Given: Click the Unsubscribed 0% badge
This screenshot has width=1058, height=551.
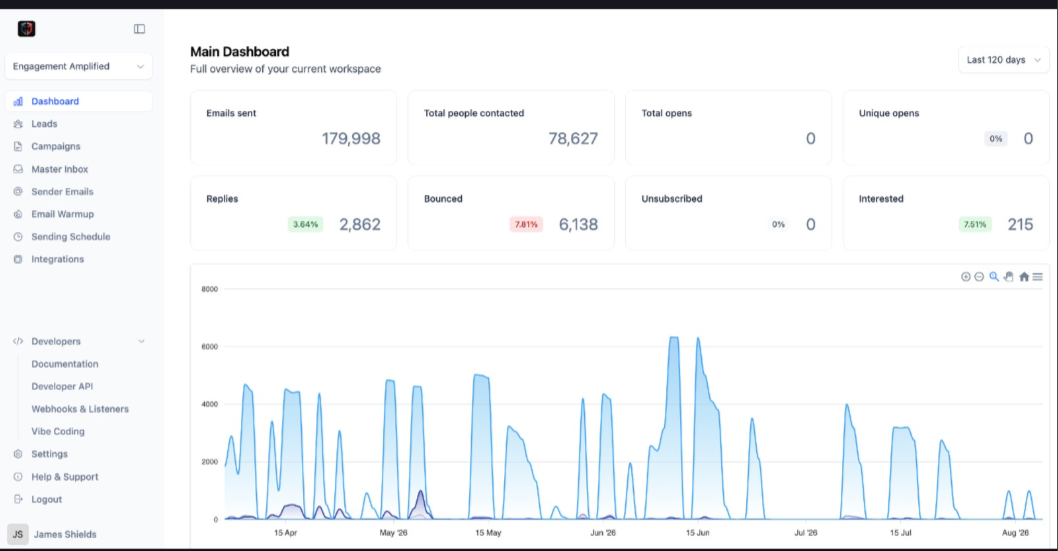Looking at the screenshot, I should tap(779, 225).
